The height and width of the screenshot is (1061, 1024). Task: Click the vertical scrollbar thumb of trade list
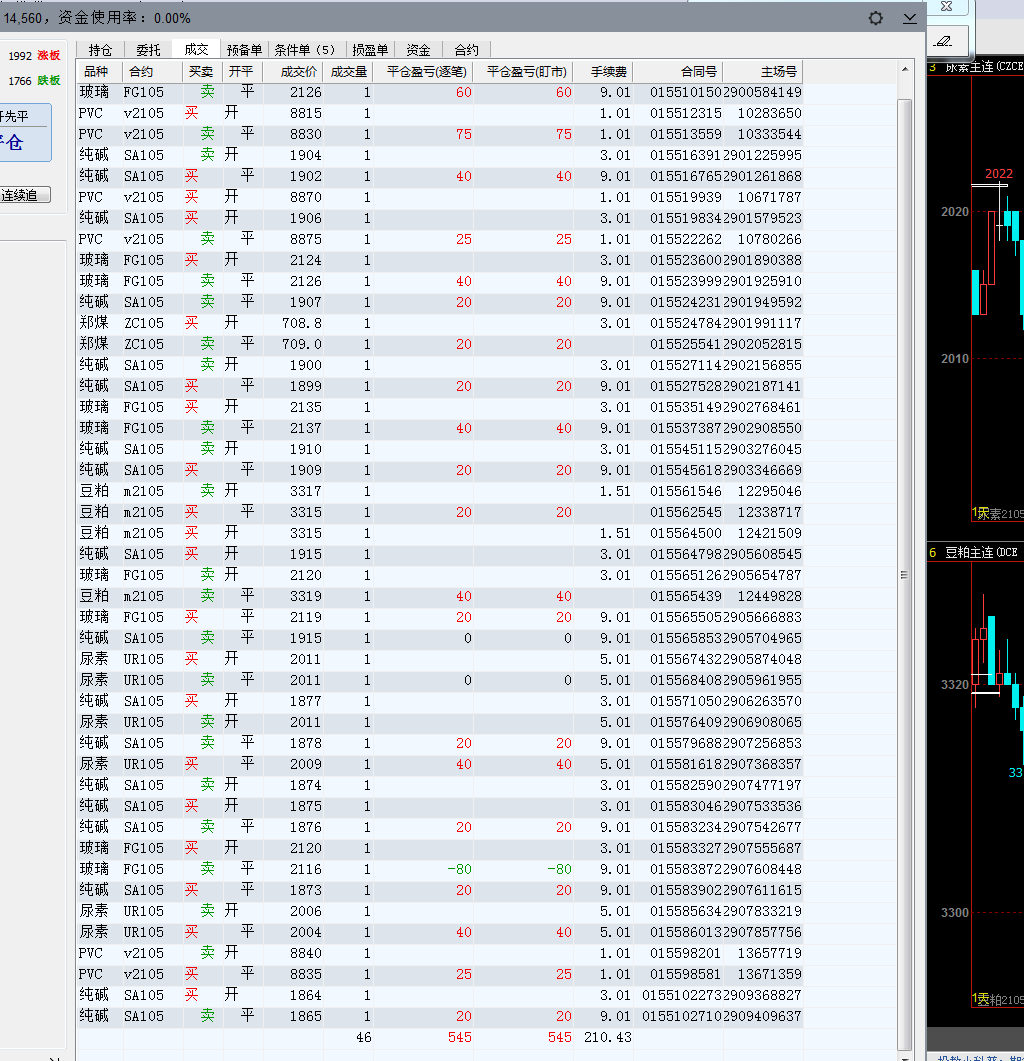click(904, 574)
